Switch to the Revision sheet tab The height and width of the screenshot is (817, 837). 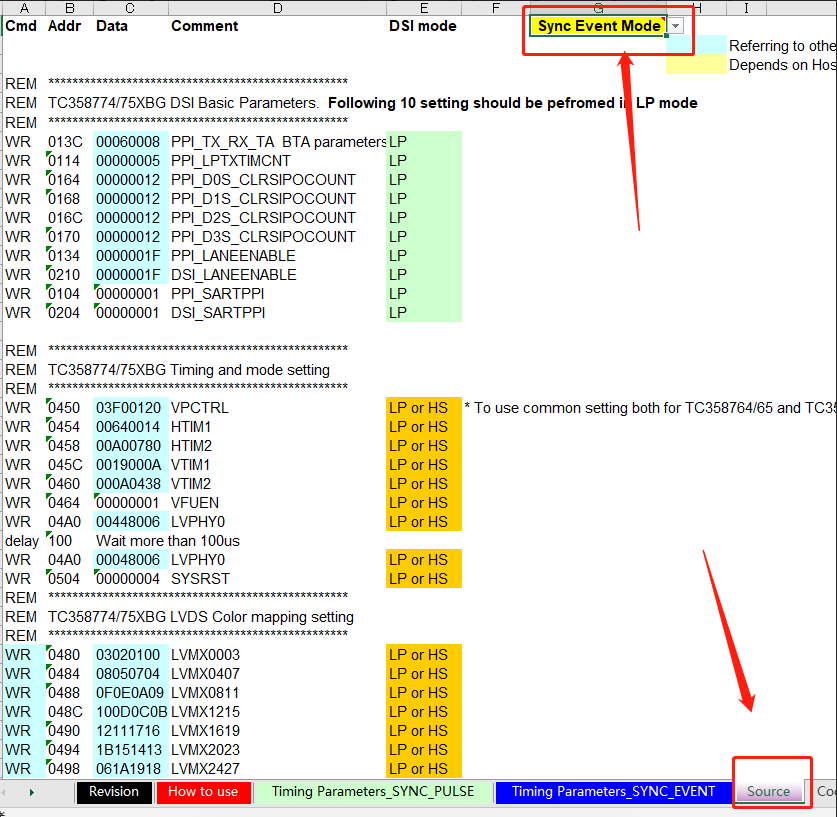[x=113, y=791]
